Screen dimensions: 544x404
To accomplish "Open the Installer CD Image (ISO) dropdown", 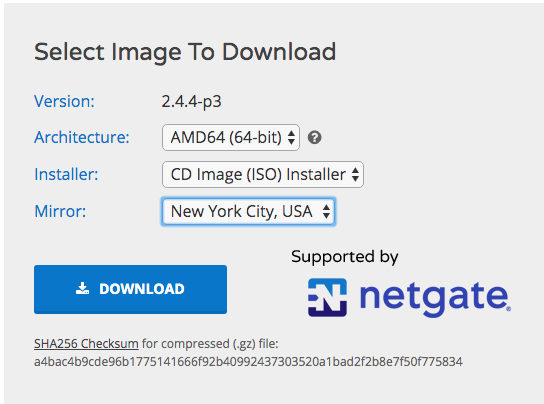I will point(263,175).
